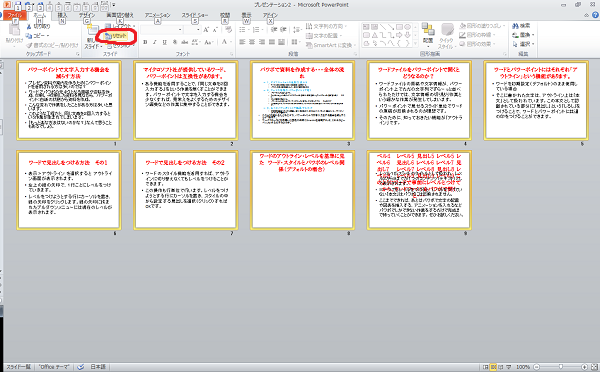This screenshot has width=600, height=372.
Task: Justify text in paragraph group
Action: click(272, 42)
